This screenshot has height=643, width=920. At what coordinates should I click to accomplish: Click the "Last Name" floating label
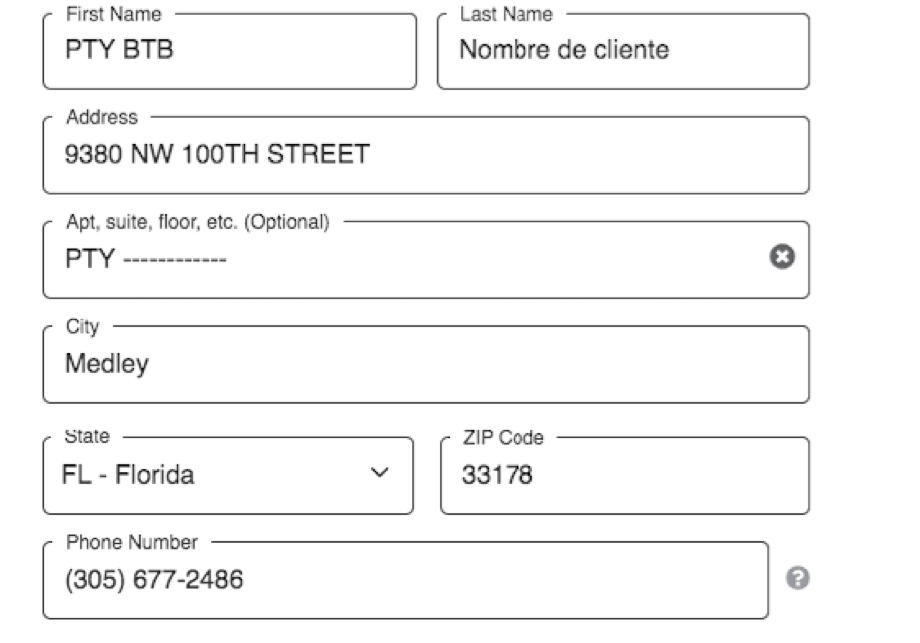point(506,14)
